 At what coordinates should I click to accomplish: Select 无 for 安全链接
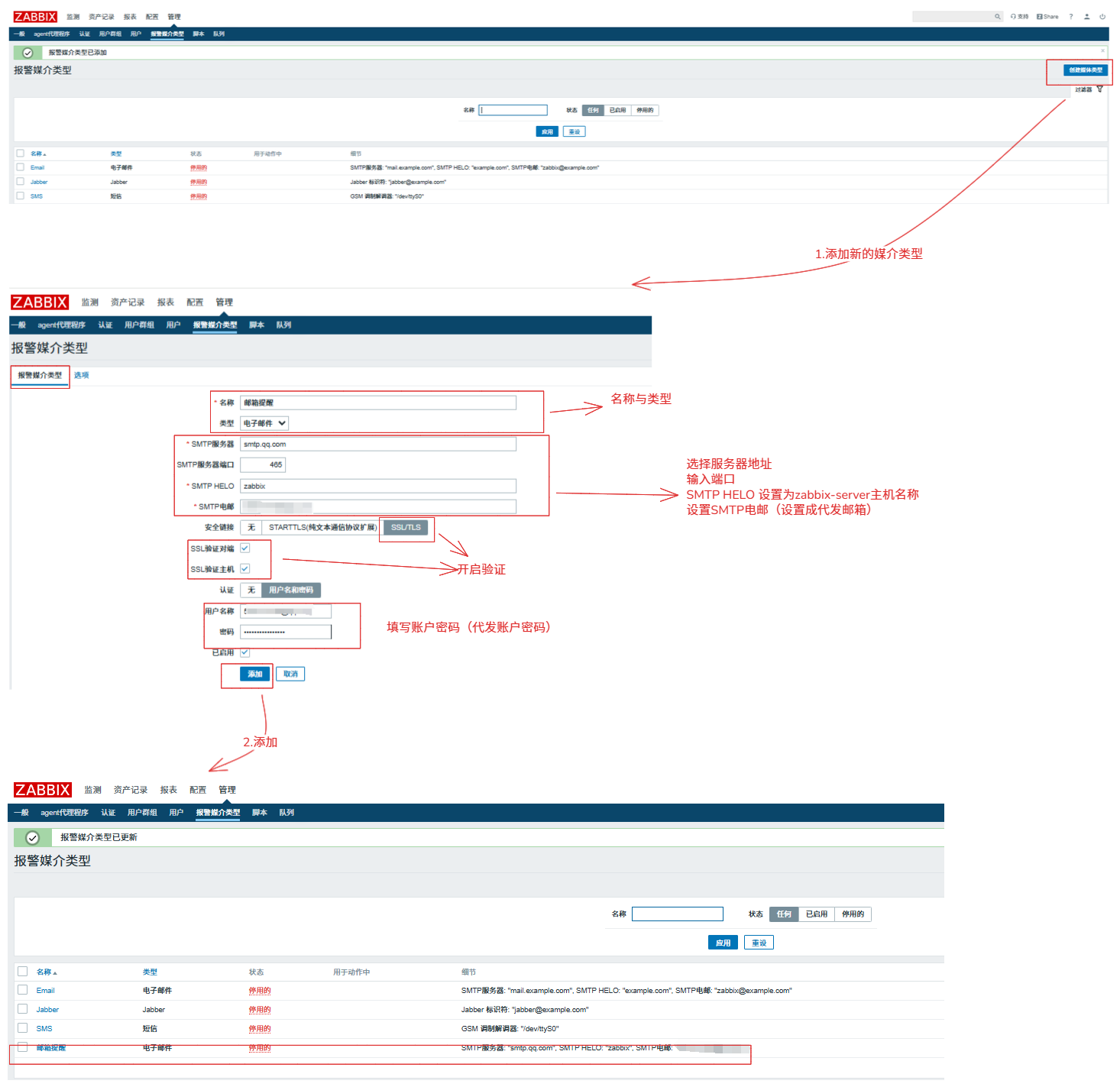point(251,527)
